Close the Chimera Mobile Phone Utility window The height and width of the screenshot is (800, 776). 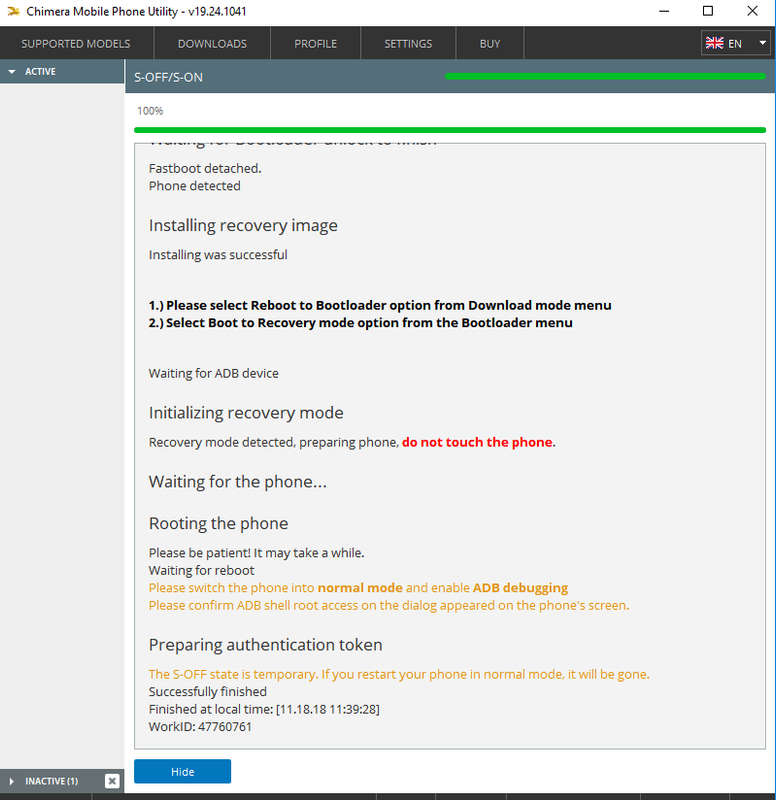(752, 11)
